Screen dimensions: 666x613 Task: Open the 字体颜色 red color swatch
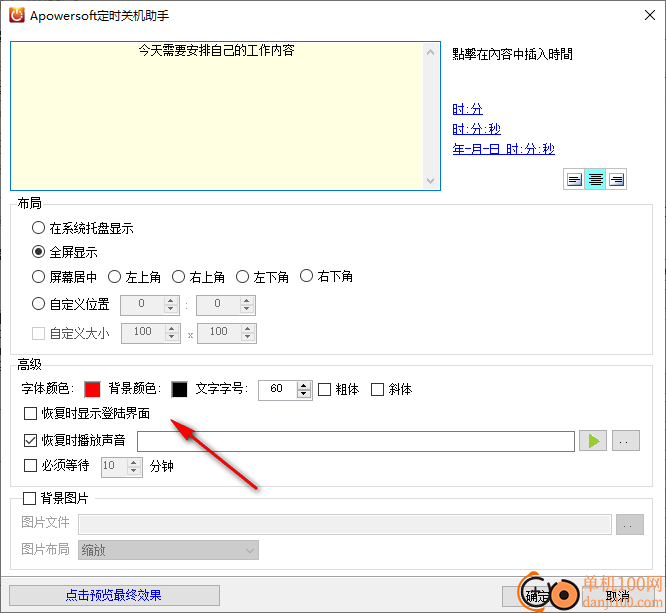click(92, 389)
